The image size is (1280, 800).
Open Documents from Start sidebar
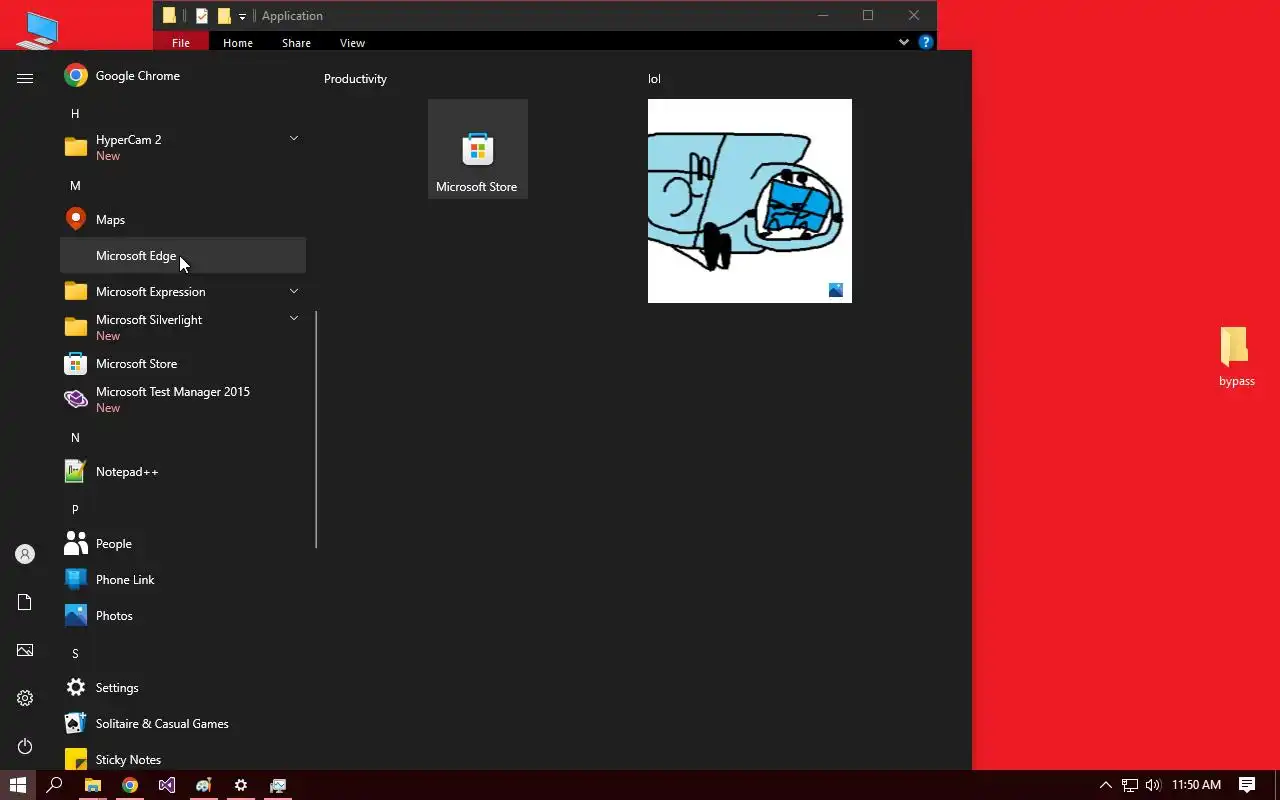25,602
